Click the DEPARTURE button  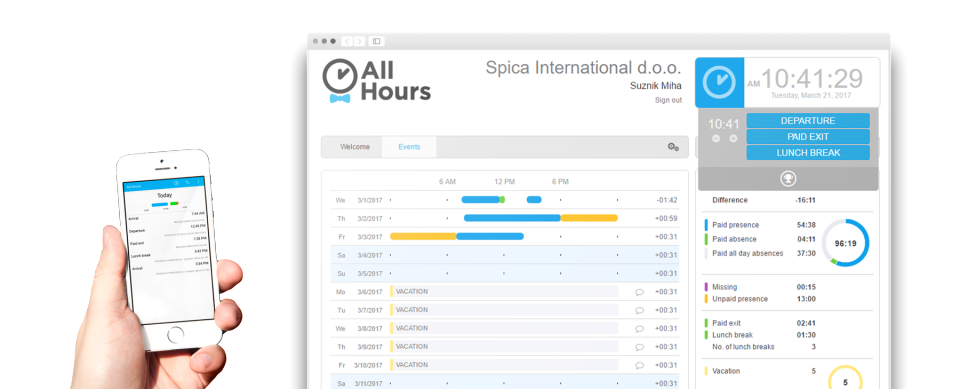(808, 121)
